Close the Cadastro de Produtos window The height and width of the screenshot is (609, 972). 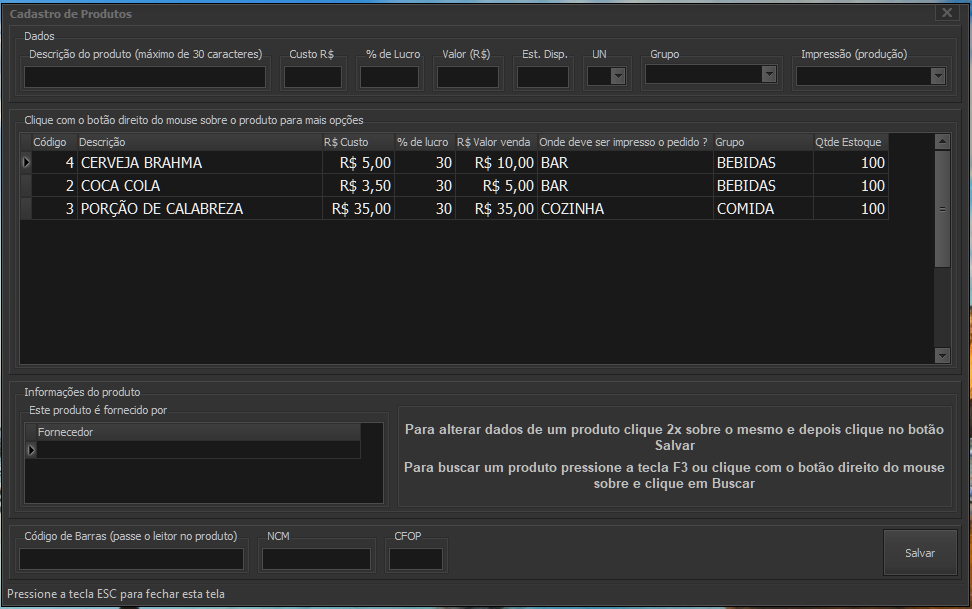947,12
